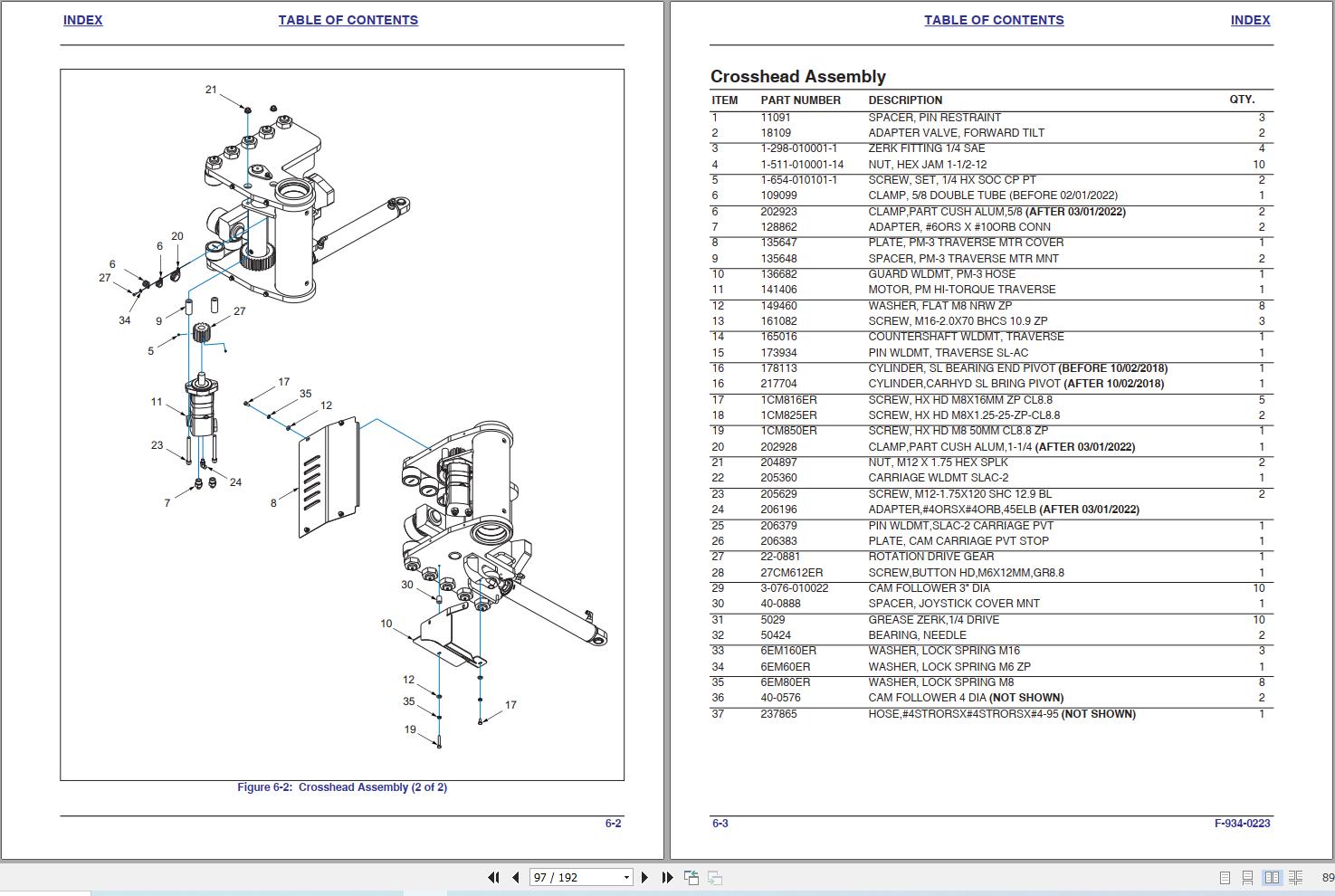Click PIN WLDMT, TRAVERSE SL-AC description
This screenshot has height=896, width=1335.
pos(949,353)
